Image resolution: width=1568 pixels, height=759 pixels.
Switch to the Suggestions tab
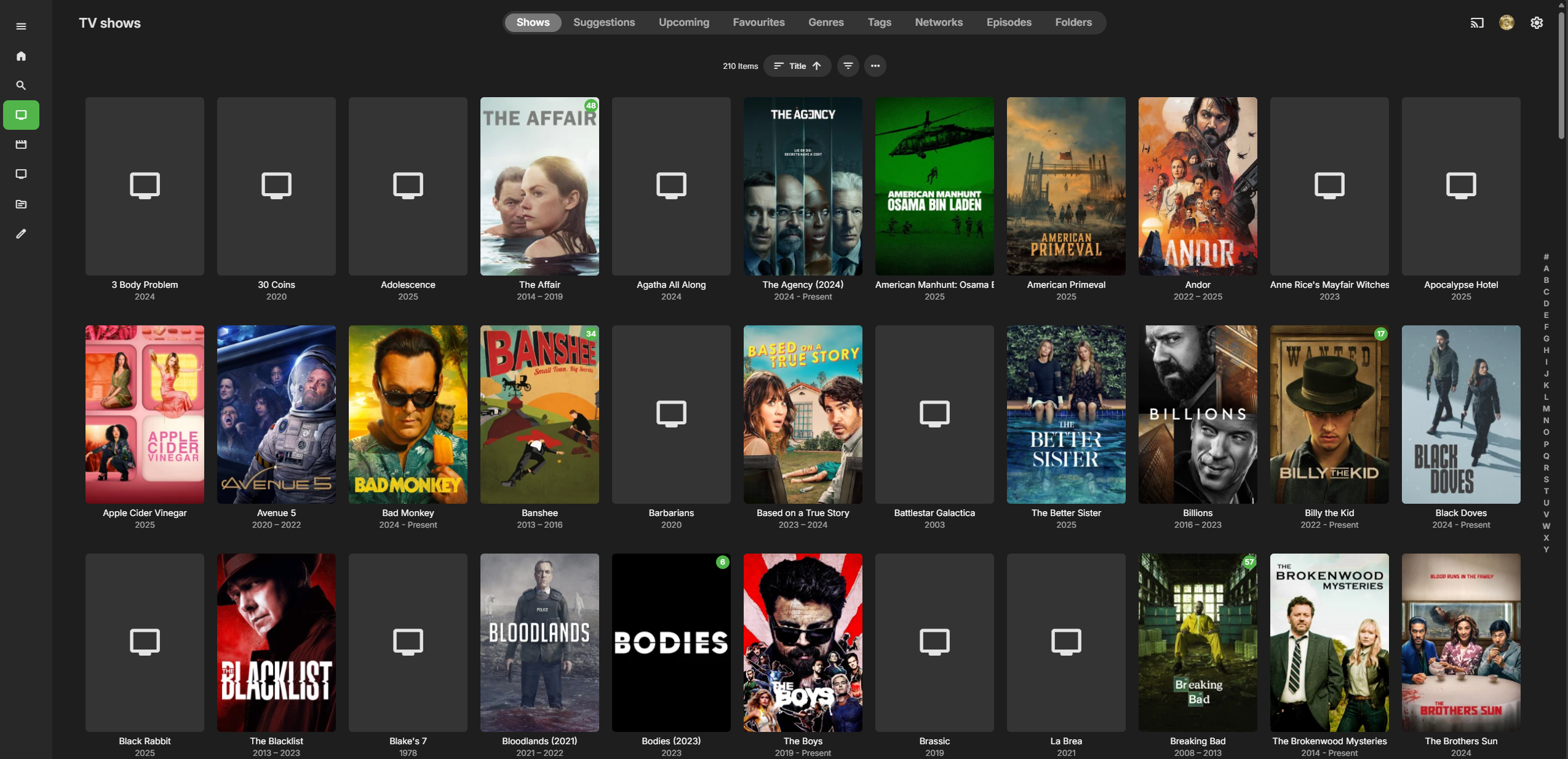pyautogui.click(x=603, y=22)
